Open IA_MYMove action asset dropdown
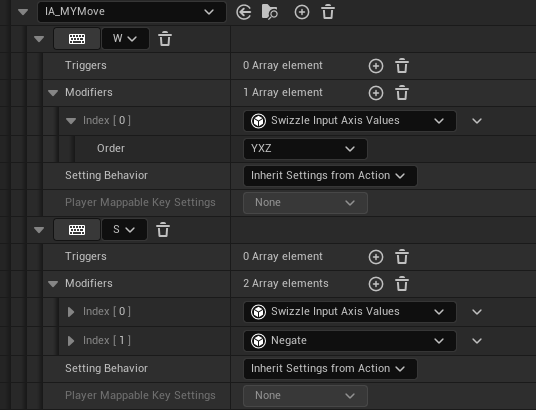 pos(132,12)
